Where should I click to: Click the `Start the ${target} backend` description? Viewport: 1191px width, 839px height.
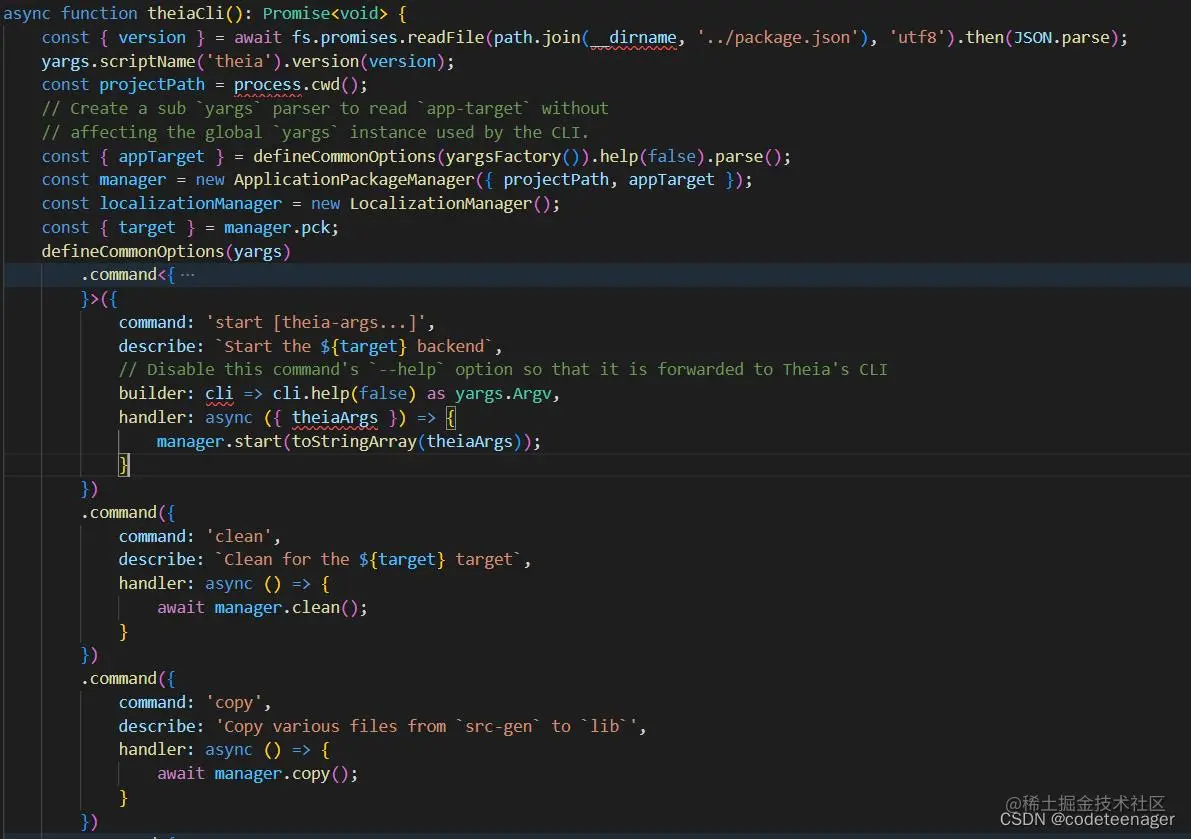[353, 346]
